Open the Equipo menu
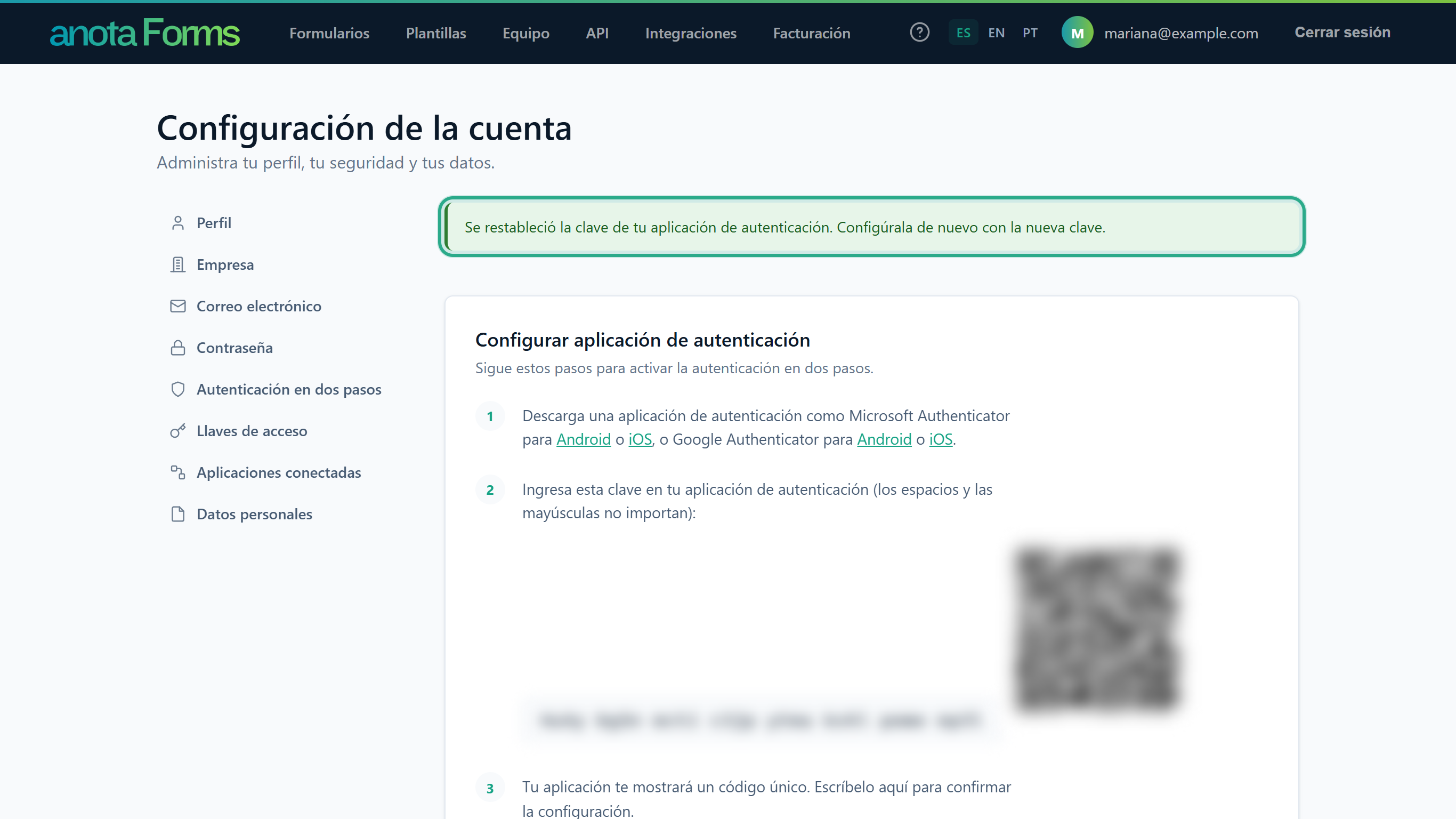Image resolution: width=1456 pixels, height=819 pixels. [x=525, y=34]
